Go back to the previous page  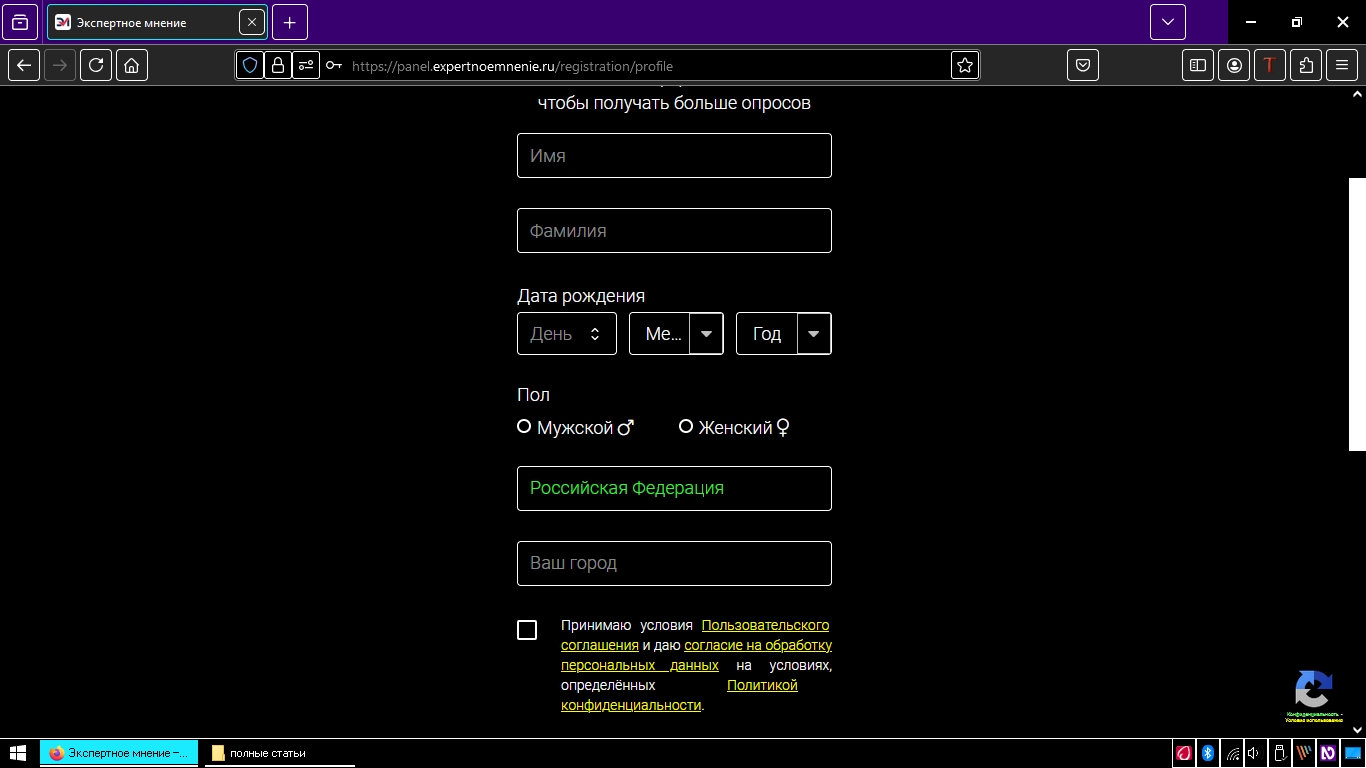click(24, 66)
